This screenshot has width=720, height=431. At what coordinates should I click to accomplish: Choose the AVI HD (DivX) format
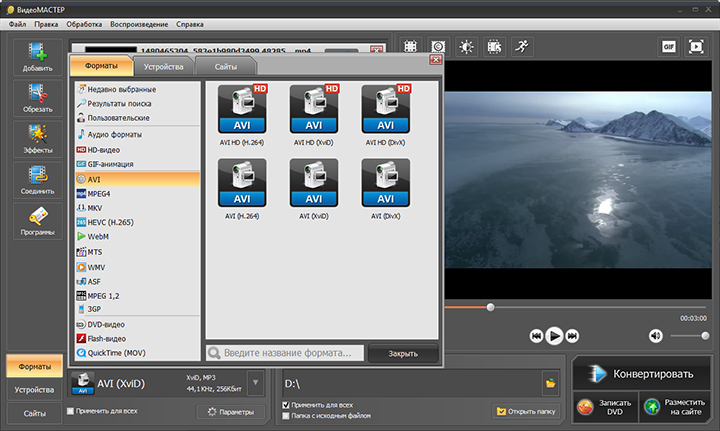point(386,115)
